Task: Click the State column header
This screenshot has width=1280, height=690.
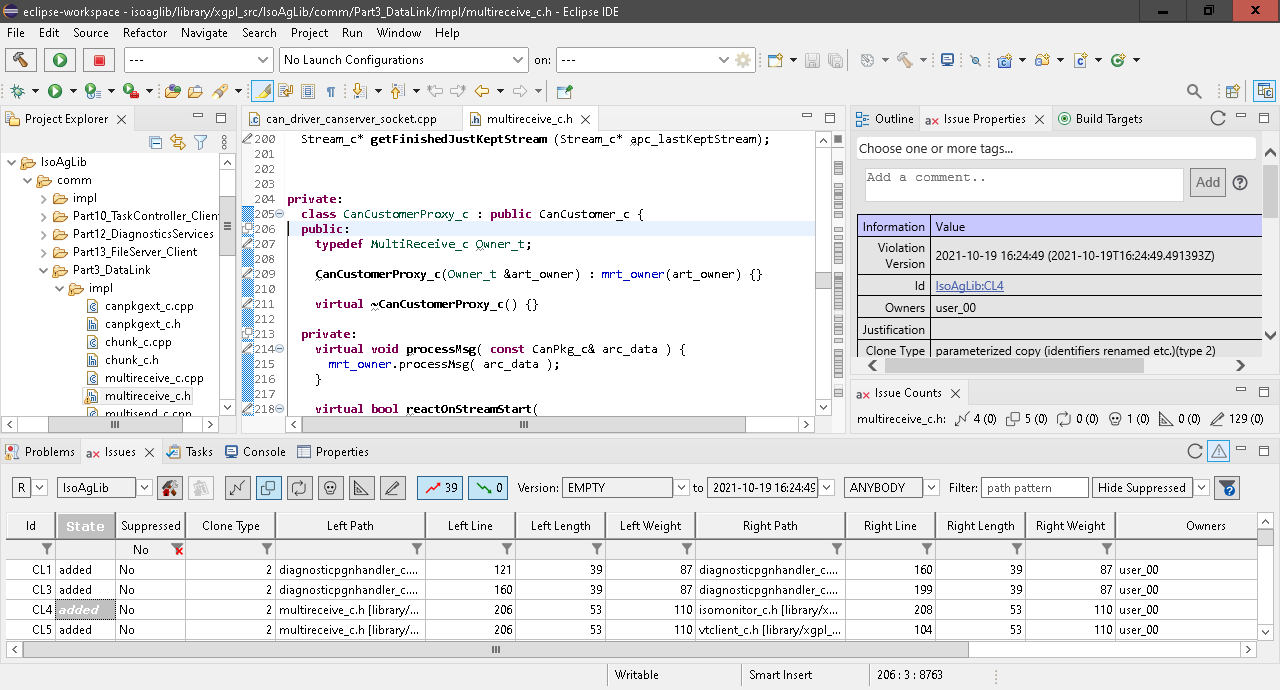Action: (85, 526)
